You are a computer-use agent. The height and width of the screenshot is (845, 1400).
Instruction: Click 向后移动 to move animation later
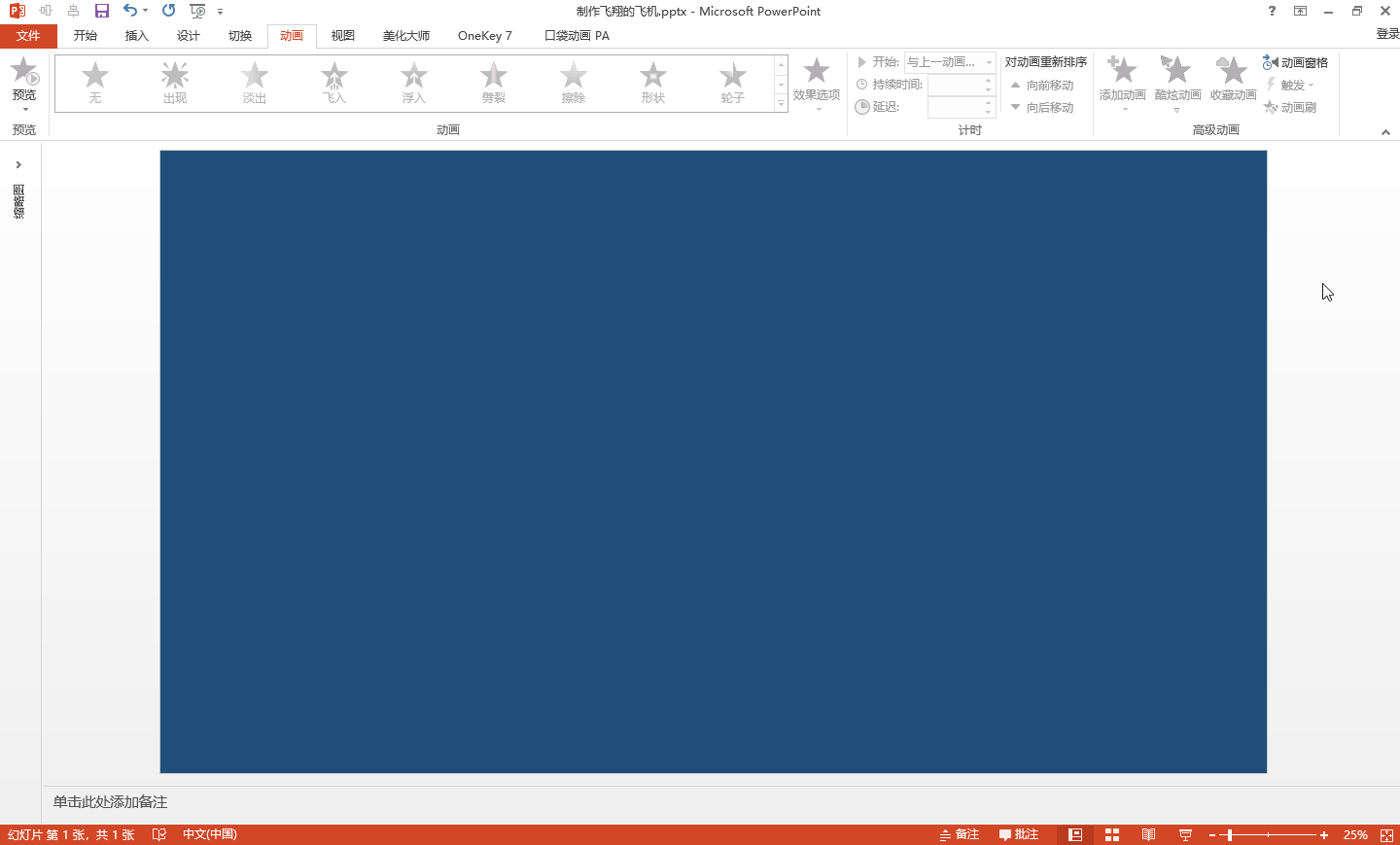click(x=1042, y=108)
